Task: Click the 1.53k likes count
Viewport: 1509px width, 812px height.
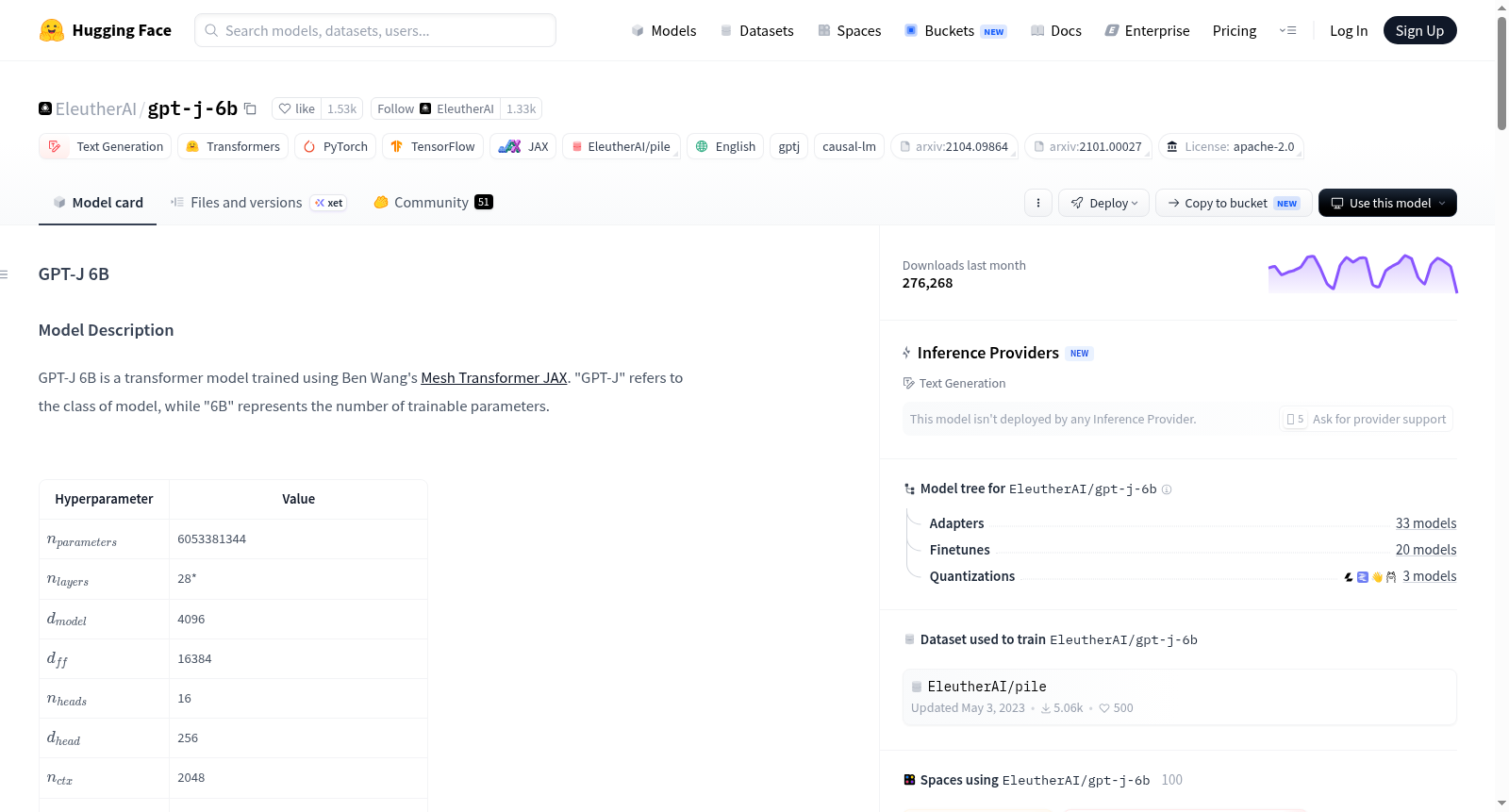Action: point(341,108)
